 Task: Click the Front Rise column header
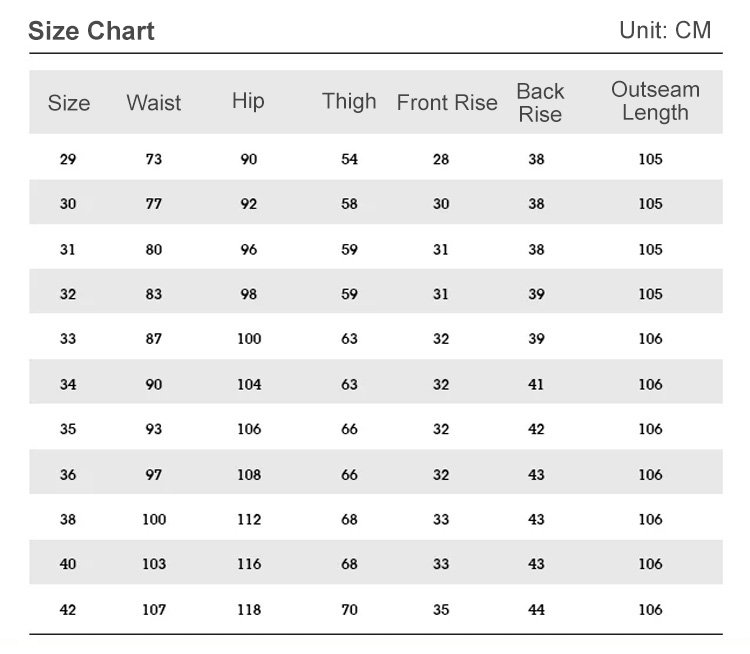pyautogui.click(x=447, y=103)
